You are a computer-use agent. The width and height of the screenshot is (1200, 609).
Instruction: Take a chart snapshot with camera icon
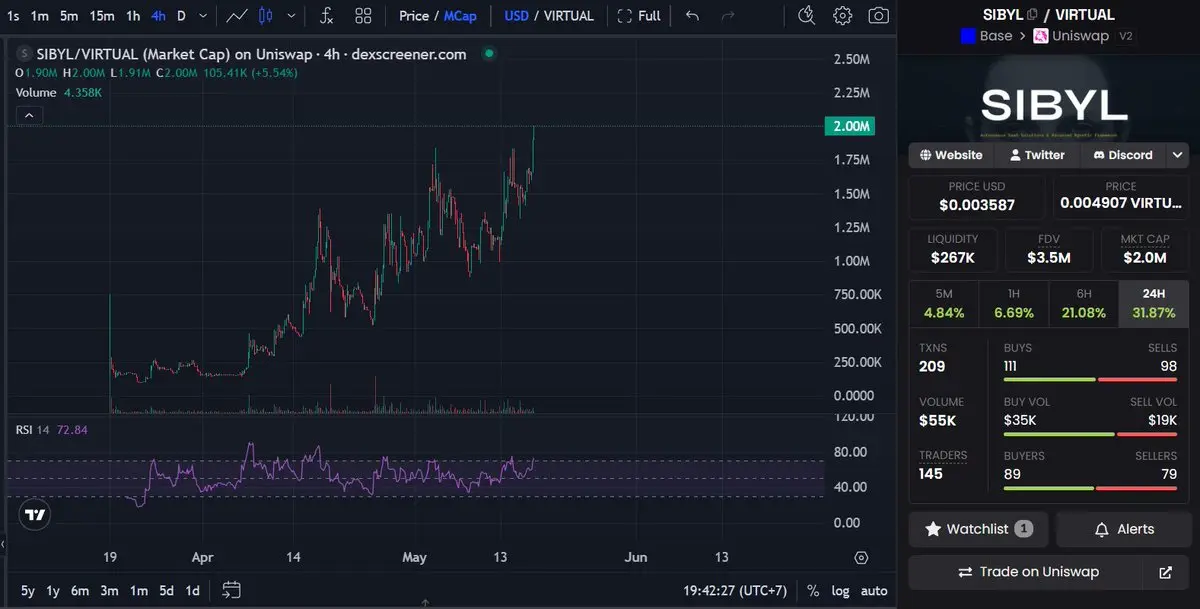point(878,16)
